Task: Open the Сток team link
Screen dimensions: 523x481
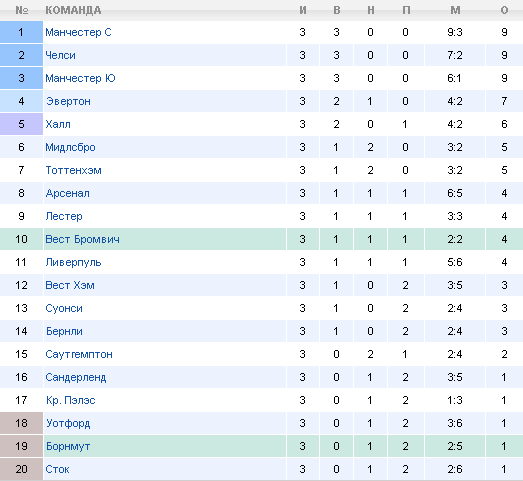Action: pos(57,469)
